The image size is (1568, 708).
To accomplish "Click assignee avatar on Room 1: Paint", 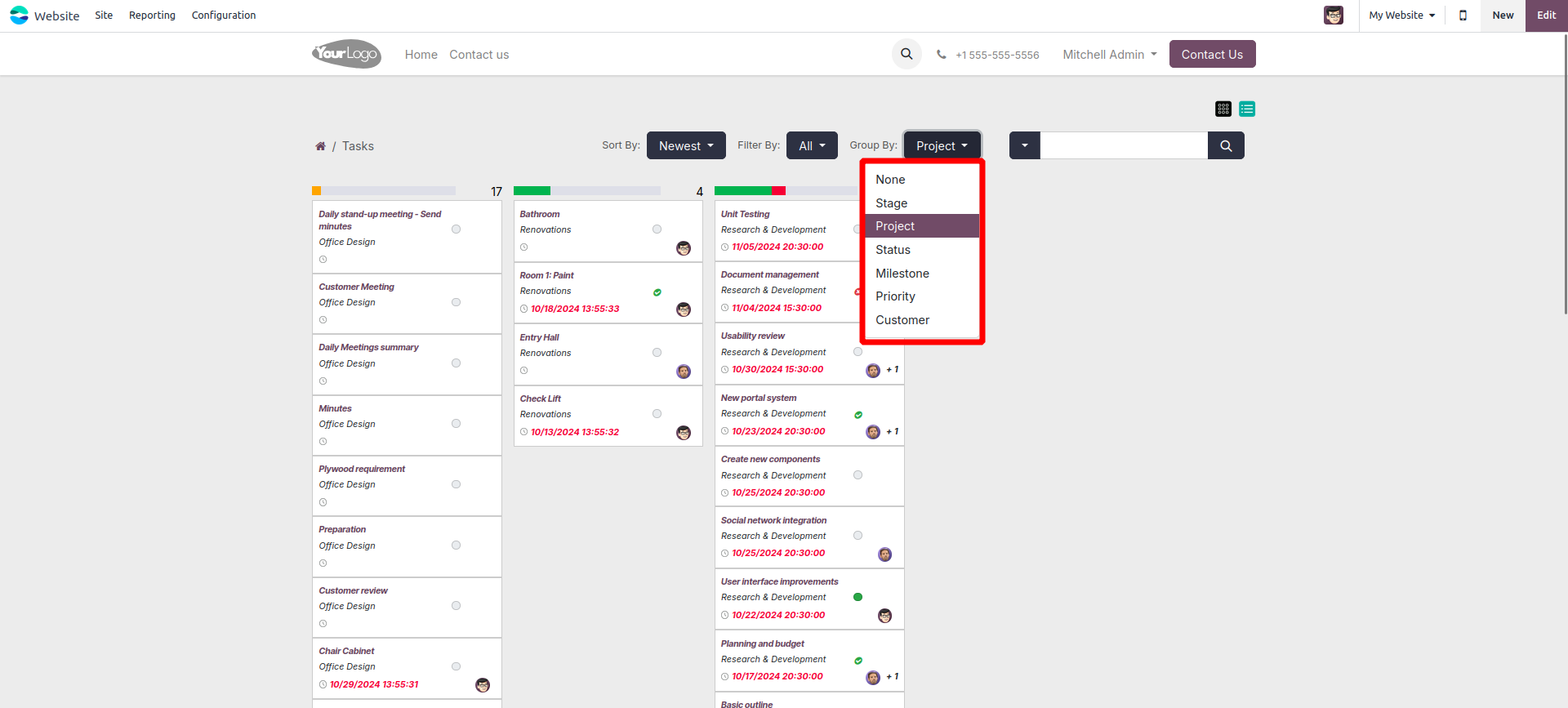I will tap(684, 309).
